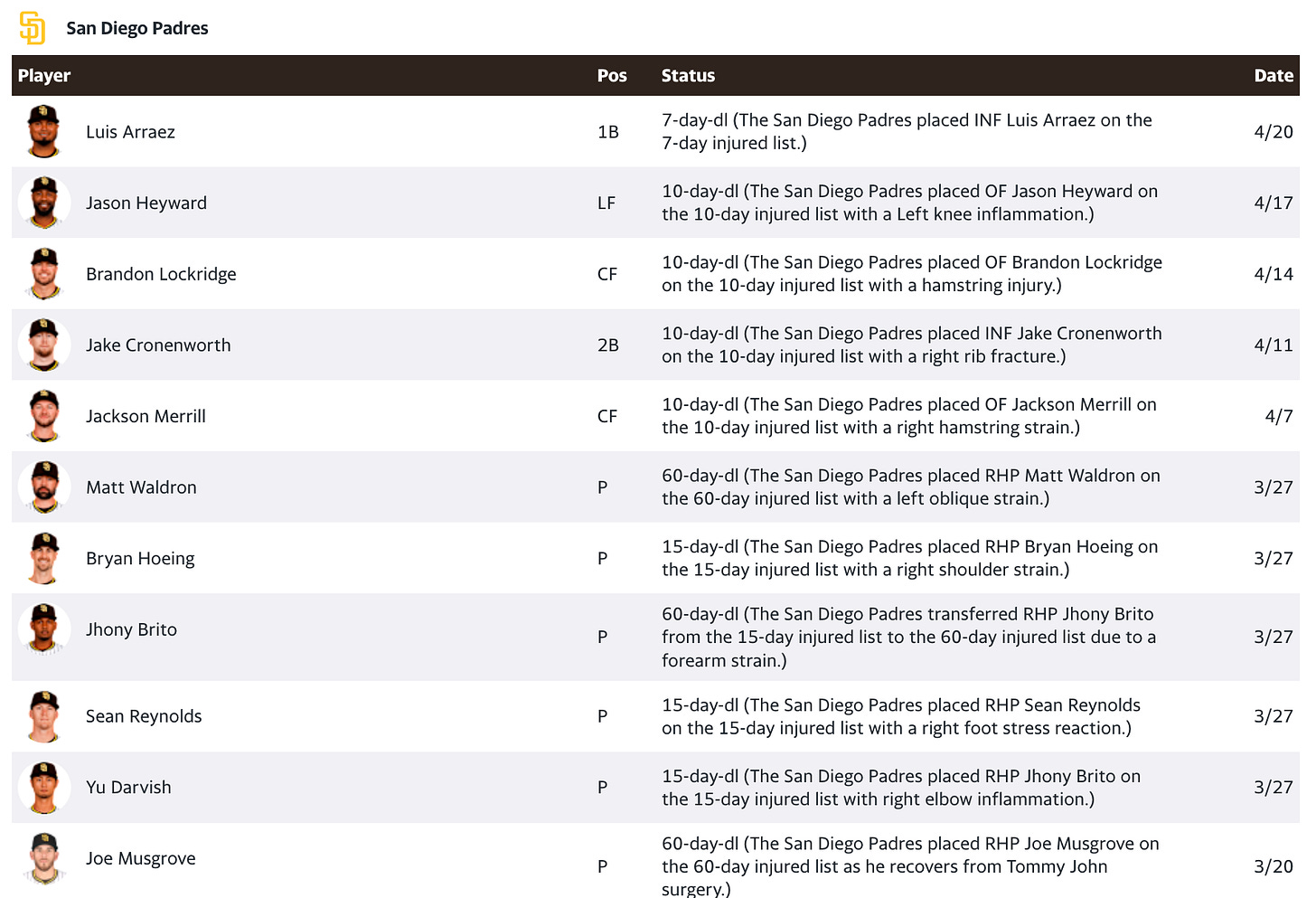Open Jhony Brito headshot photo
Image resolution: width=1316 pixels, height=898 pixels.
[x=44, y=629]
